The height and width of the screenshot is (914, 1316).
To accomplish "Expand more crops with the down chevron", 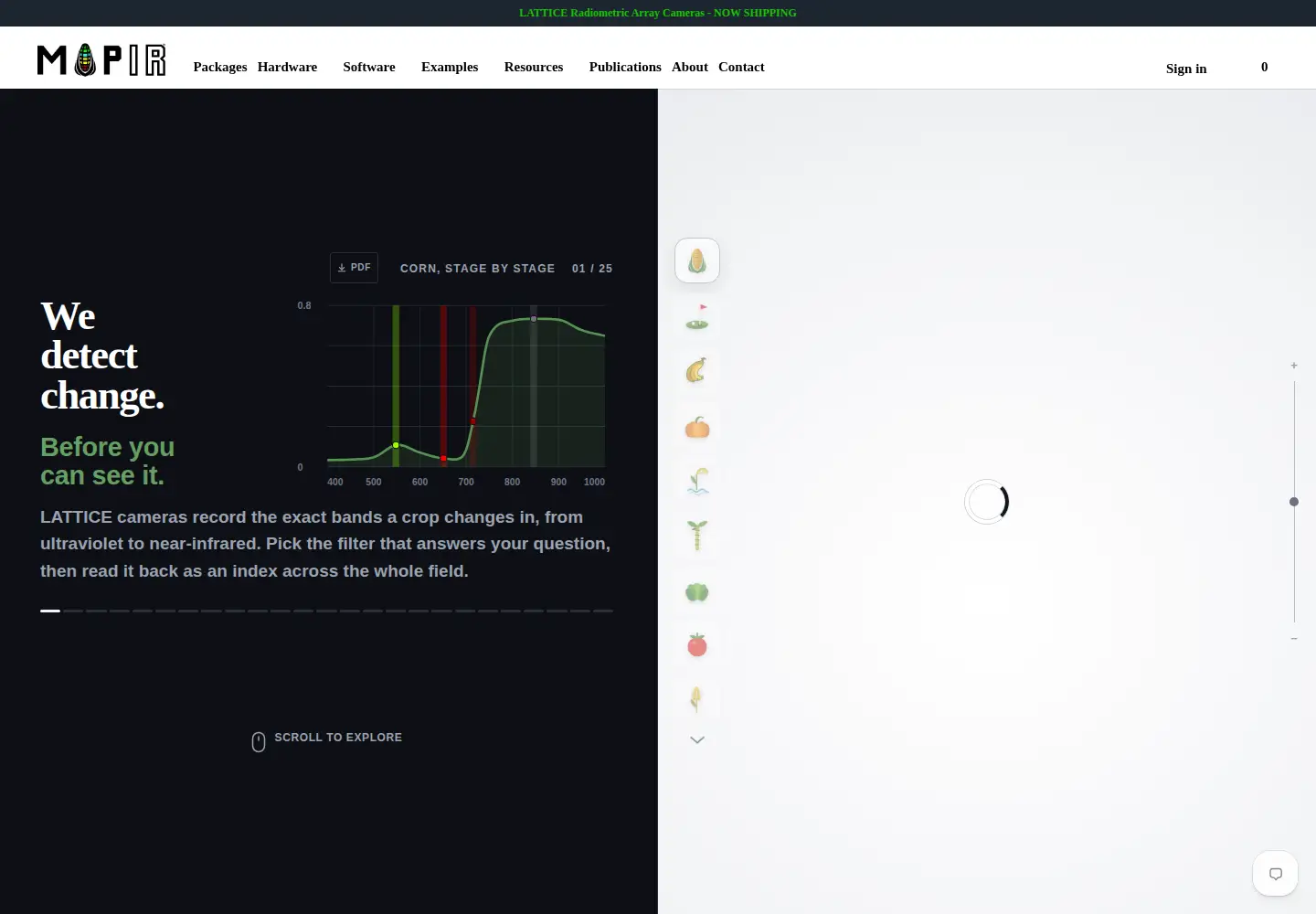I will tap(697, 740).
